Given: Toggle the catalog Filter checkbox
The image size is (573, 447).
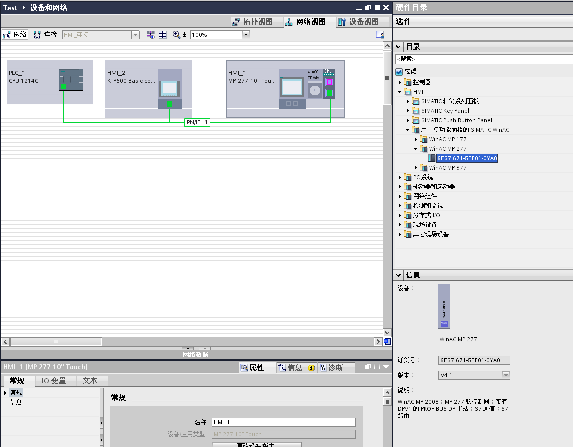Looking at the screenshot, I should (399, 72).
